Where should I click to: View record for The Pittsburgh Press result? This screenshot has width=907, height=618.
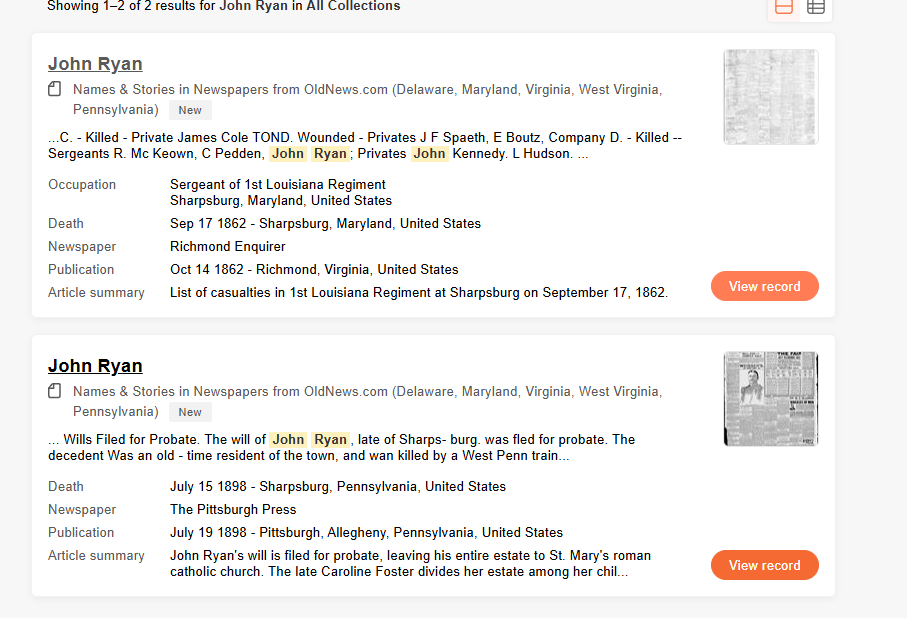pos(765,565)
